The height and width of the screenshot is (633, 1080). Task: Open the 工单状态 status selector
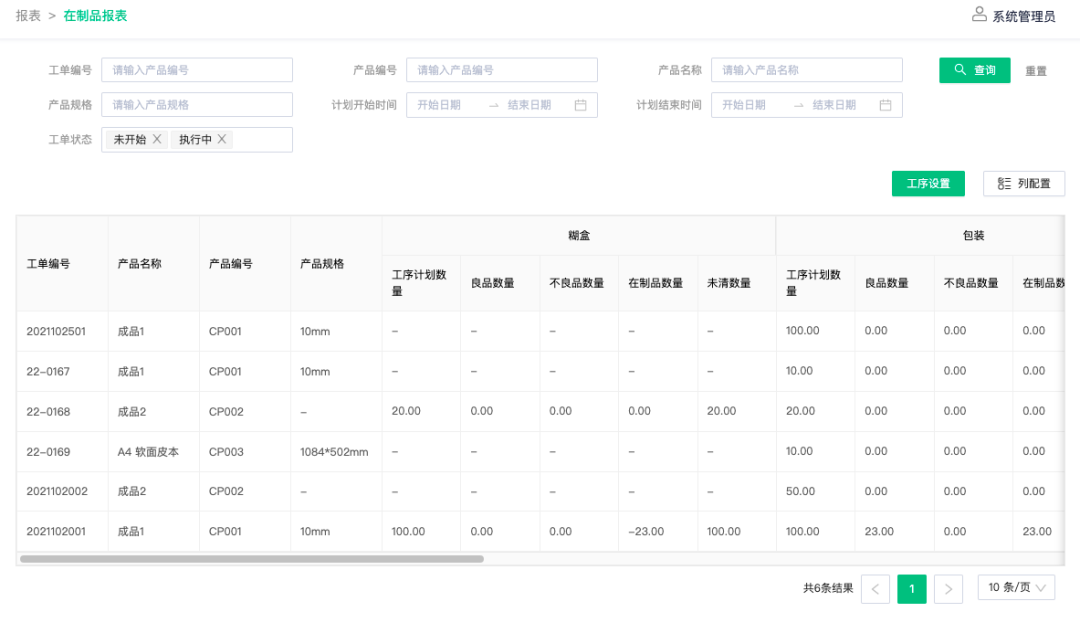coord(262,140)
